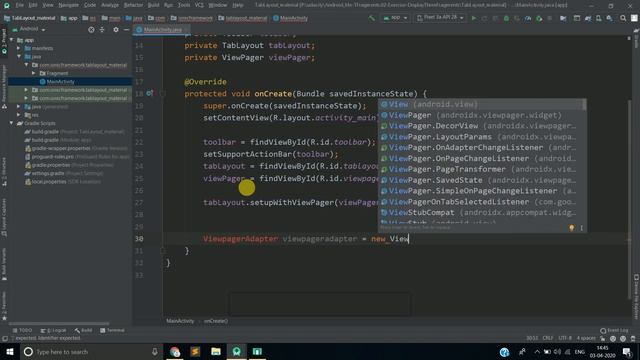The image size is (640, 360).
Task: Click the Make Project hammer icon
Action: click(371, 18)
